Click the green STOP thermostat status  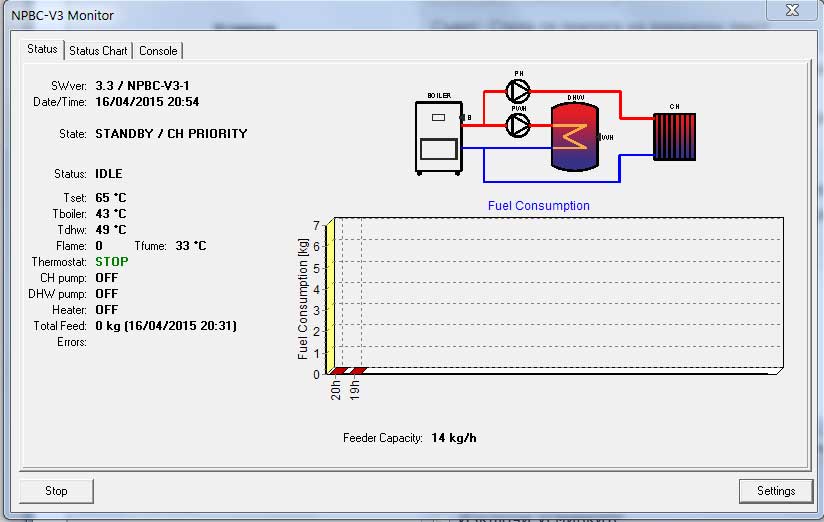click(x=112, y=262)
